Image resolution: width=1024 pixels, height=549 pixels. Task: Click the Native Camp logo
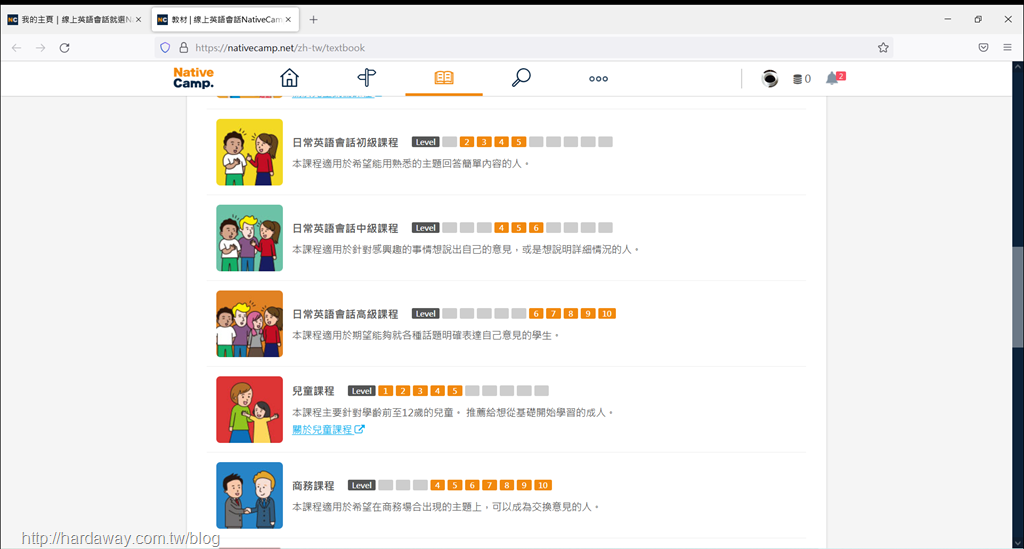point(193,78)
